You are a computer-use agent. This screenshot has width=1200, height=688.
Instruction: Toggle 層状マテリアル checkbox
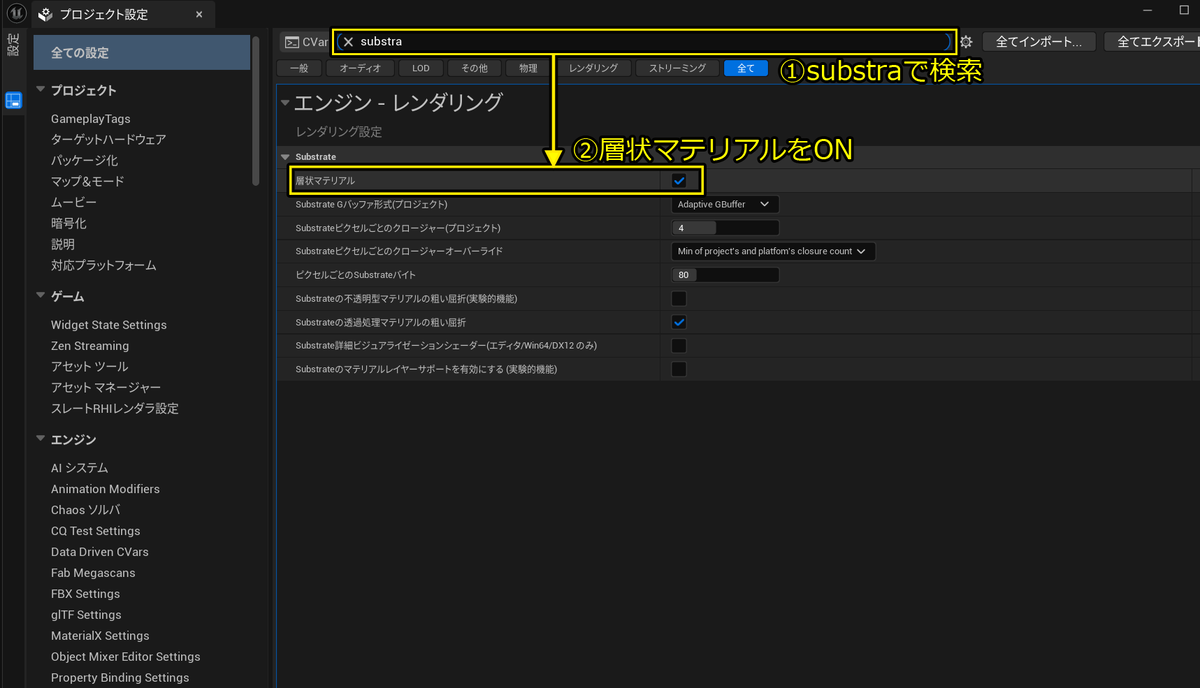pos(679,181)
